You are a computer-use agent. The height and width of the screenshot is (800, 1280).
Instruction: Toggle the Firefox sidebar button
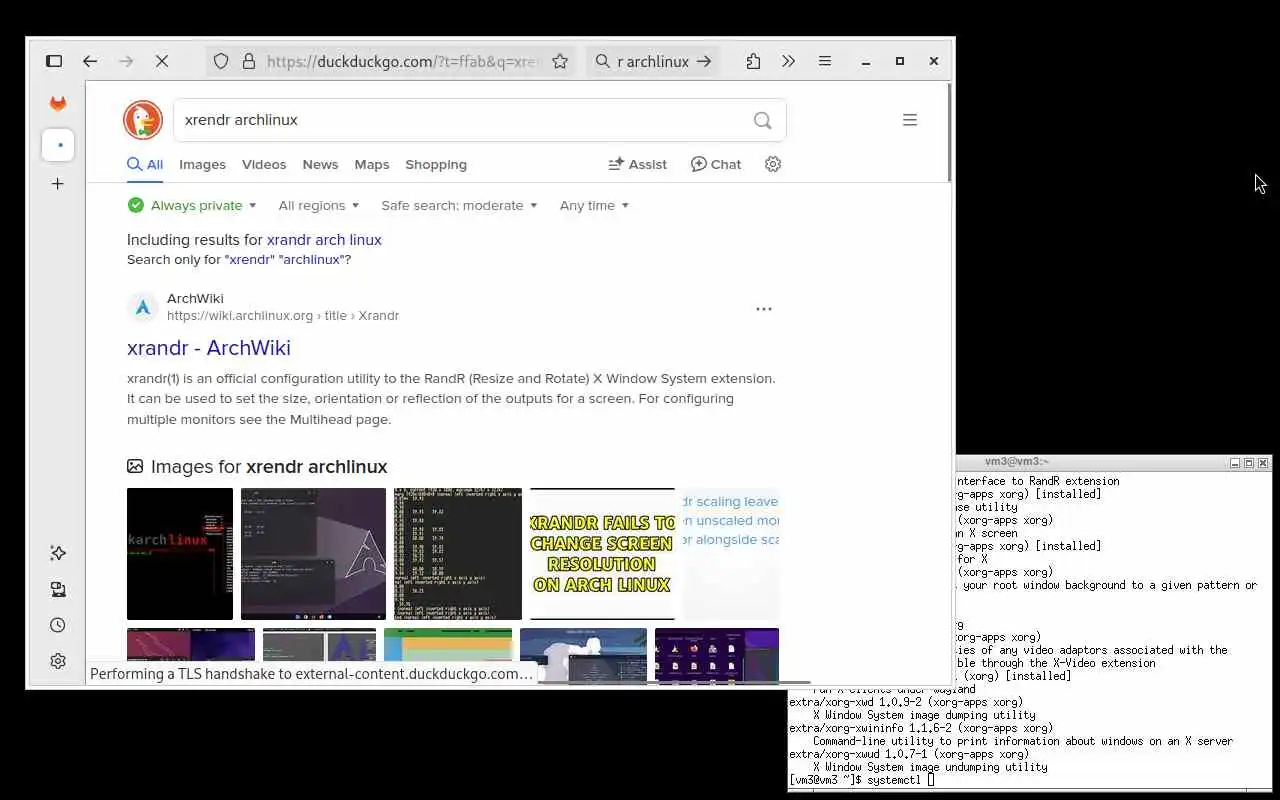click(x=54, y=61)
